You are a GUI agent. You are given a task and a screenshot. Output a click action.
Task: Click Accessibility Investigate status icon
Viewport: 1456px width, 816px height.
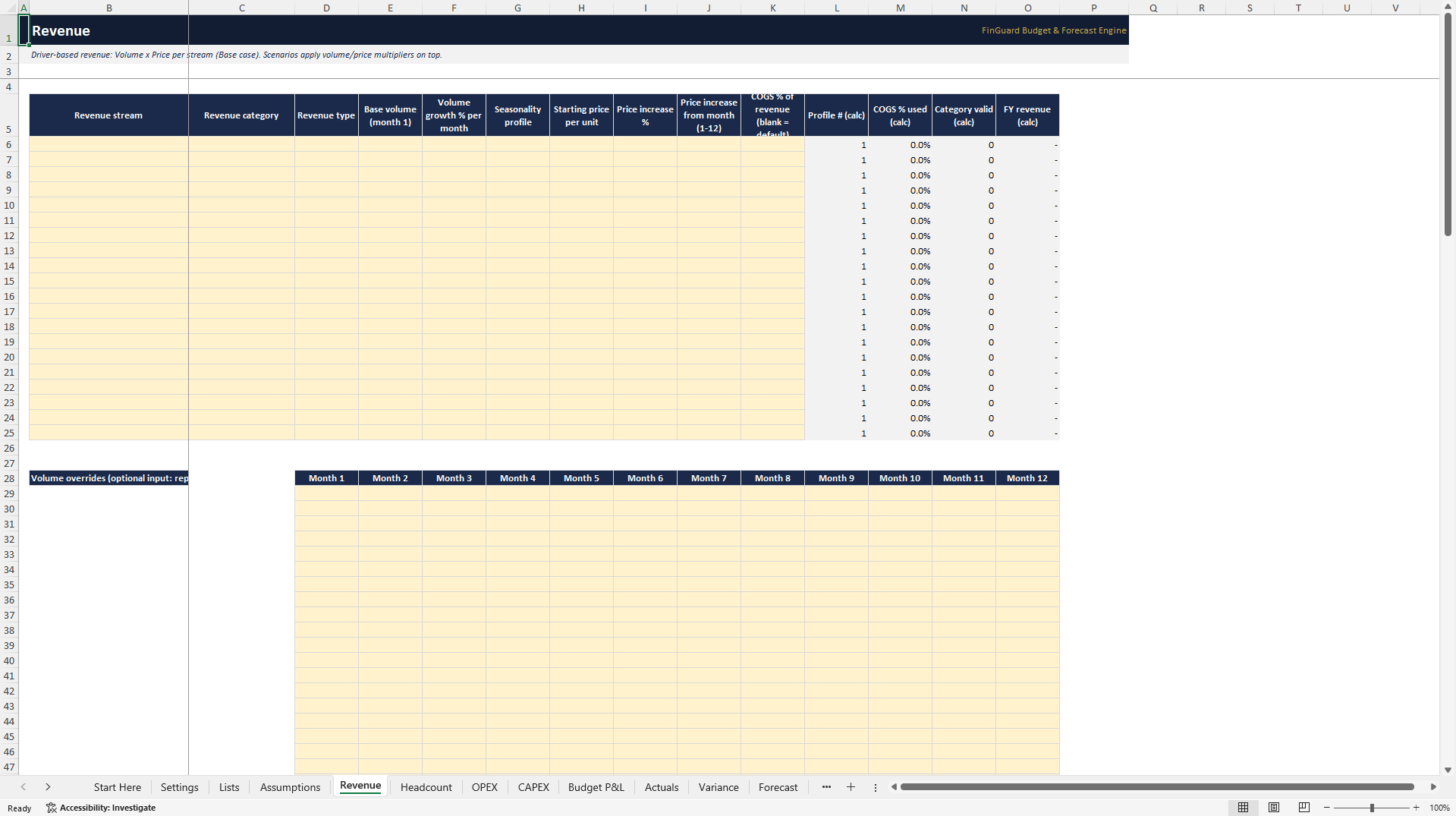pyautogui.click(x=52, y=808)
